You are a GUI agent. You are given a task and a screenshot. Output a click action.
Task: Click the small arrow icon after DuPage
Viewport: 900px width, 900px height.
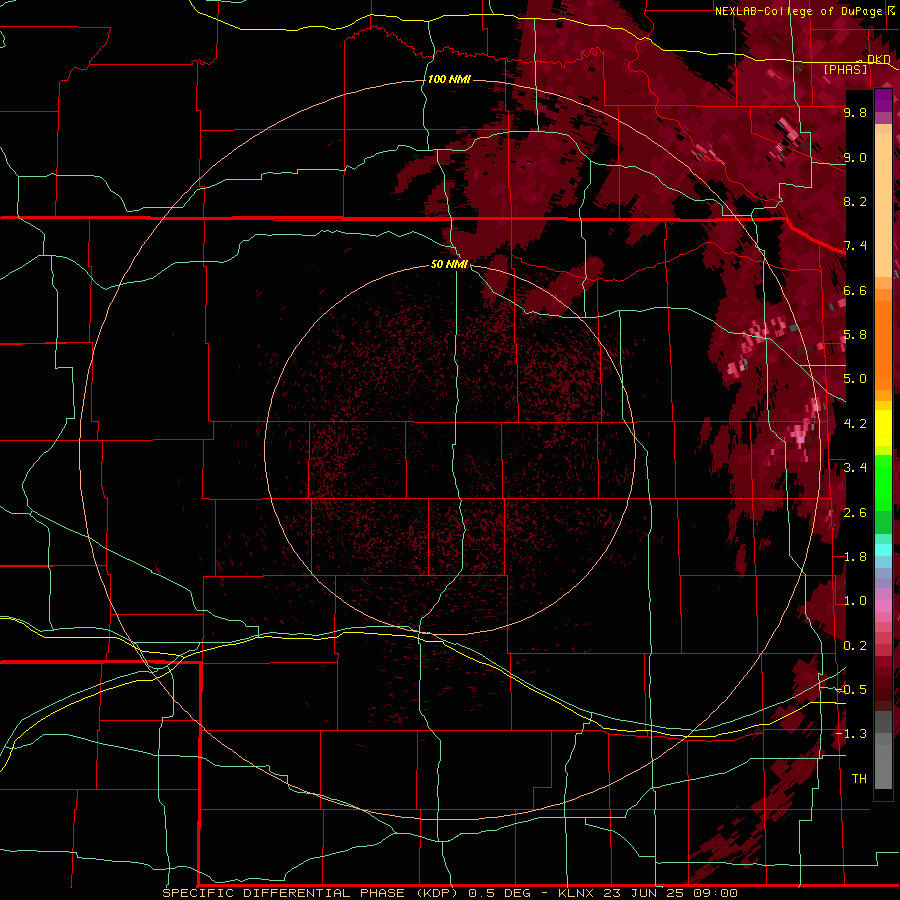tap(891, 10)
